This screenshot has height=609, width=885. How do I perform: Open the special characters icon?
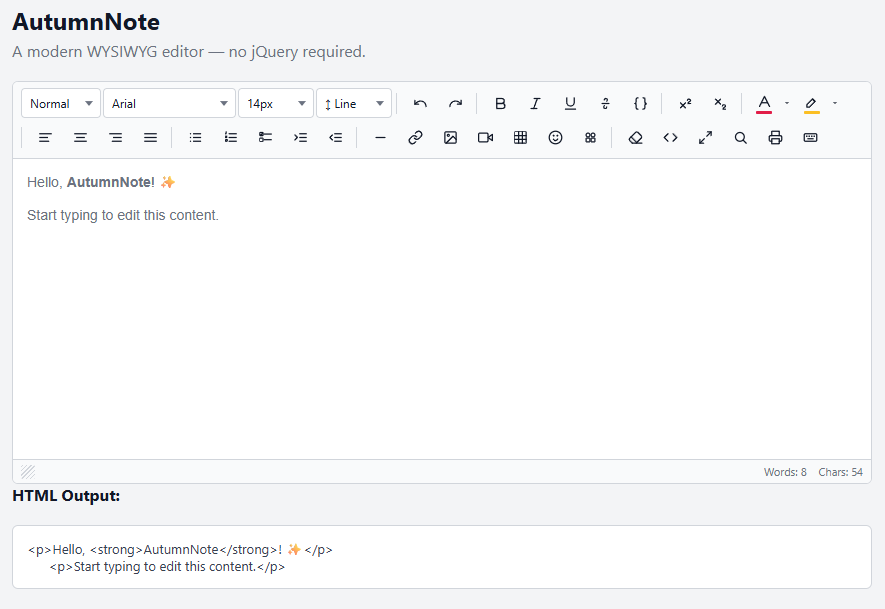coord(590,138)
